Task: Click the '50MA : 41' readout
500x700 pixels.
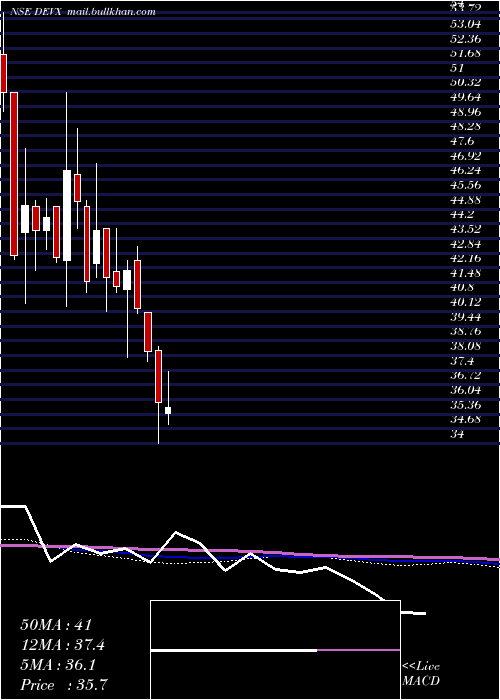Action: (x=56, y=625)
